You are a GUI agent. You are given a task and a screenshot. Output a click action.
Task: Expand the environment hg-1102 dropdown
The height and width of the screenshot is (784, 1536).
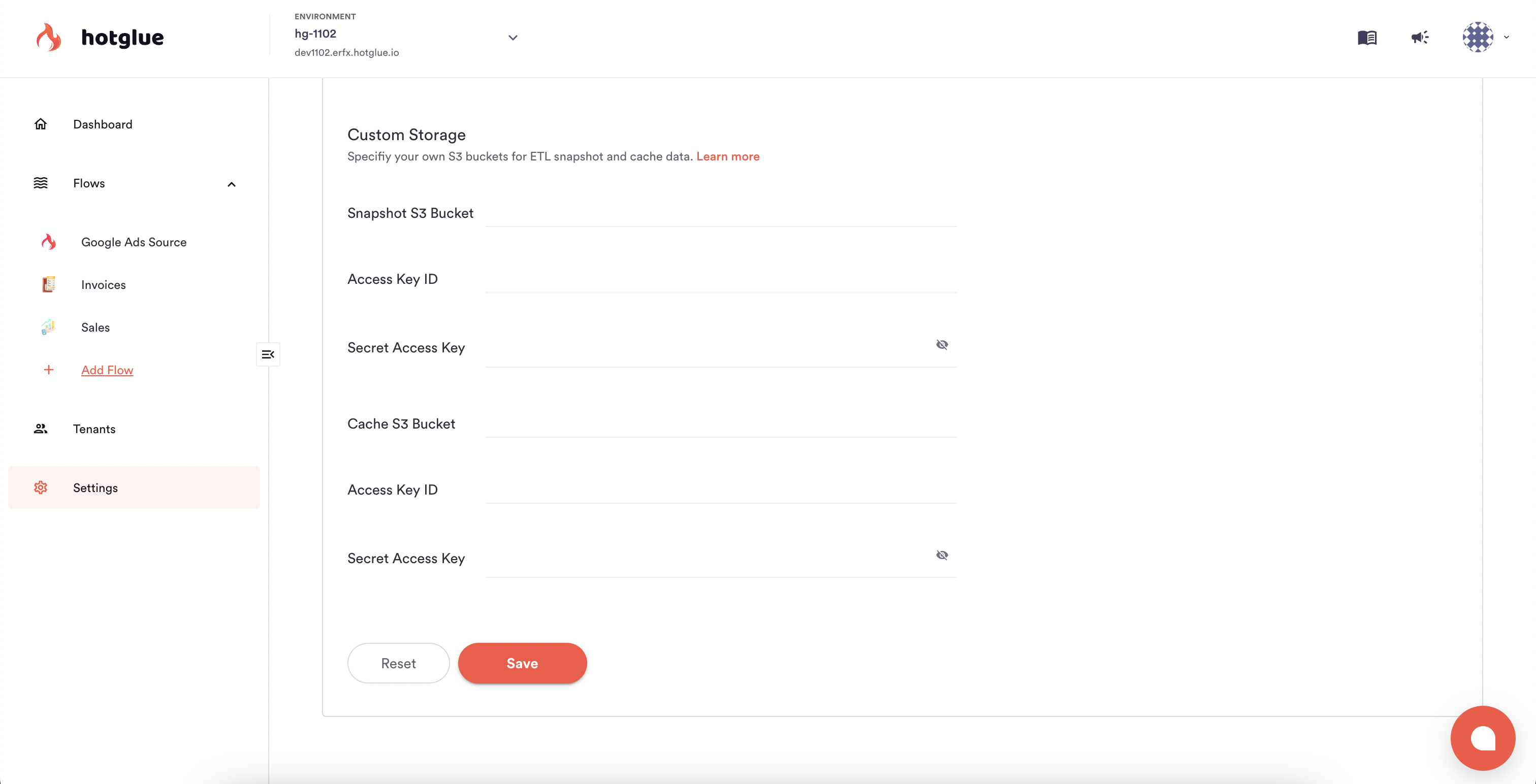513,38
